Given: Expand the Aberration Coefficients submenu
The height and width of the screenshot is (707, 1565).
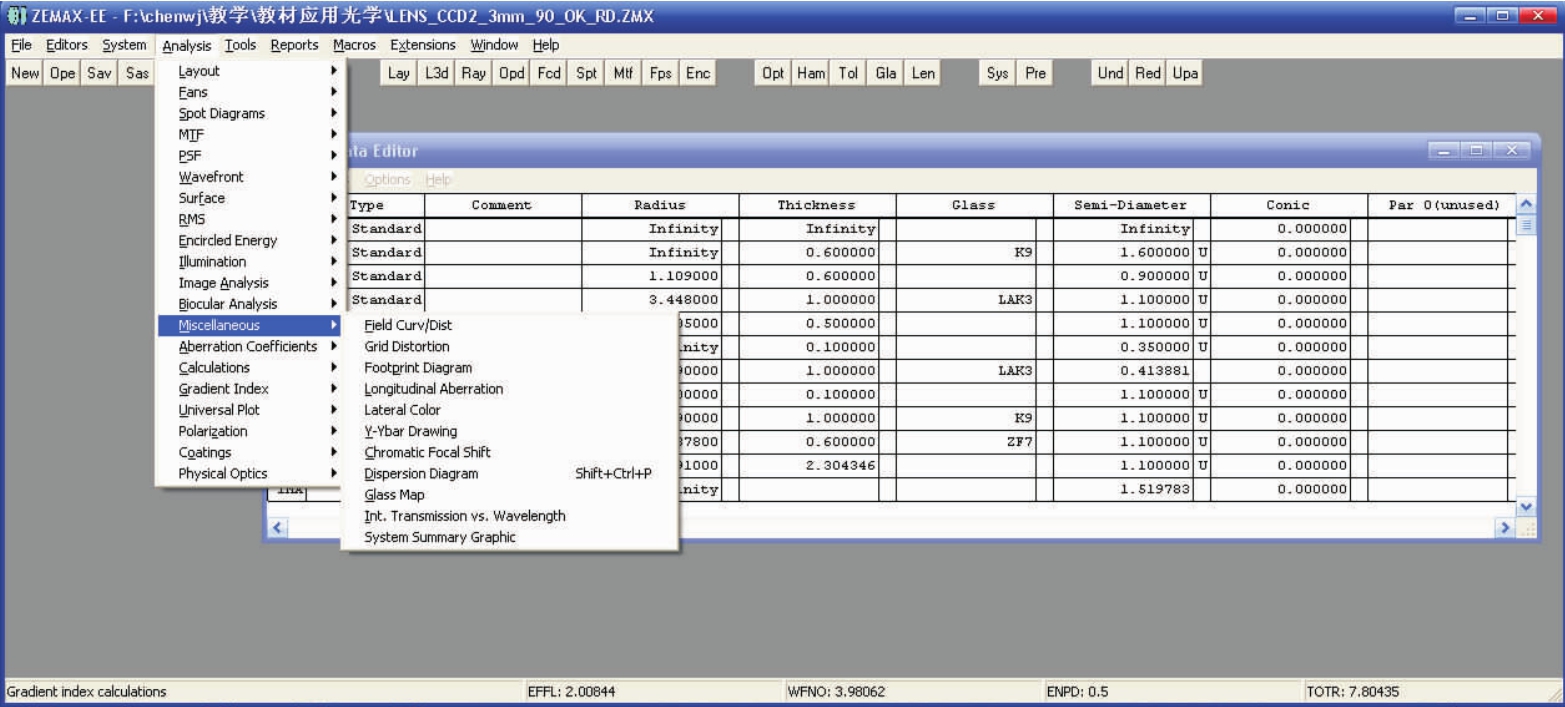Looking at the screenshot, I should (251, 346).
